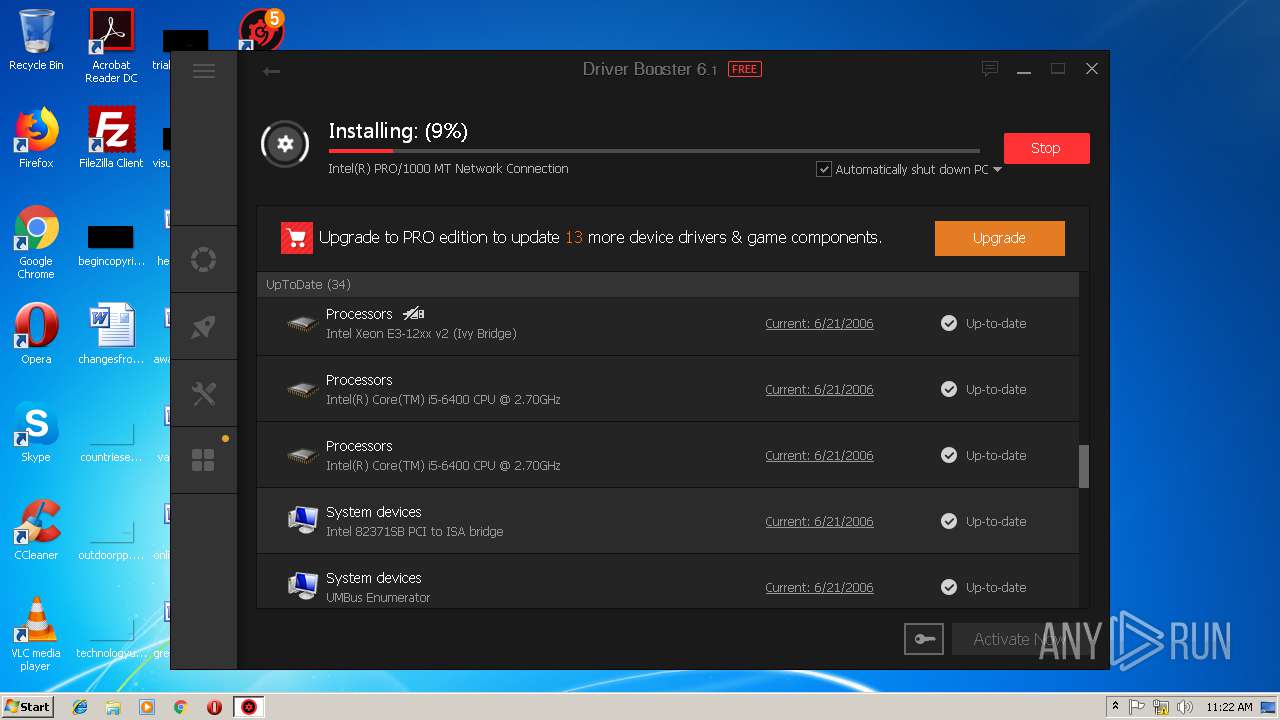Click Driver Booster taskbar button

coord(249,707)
